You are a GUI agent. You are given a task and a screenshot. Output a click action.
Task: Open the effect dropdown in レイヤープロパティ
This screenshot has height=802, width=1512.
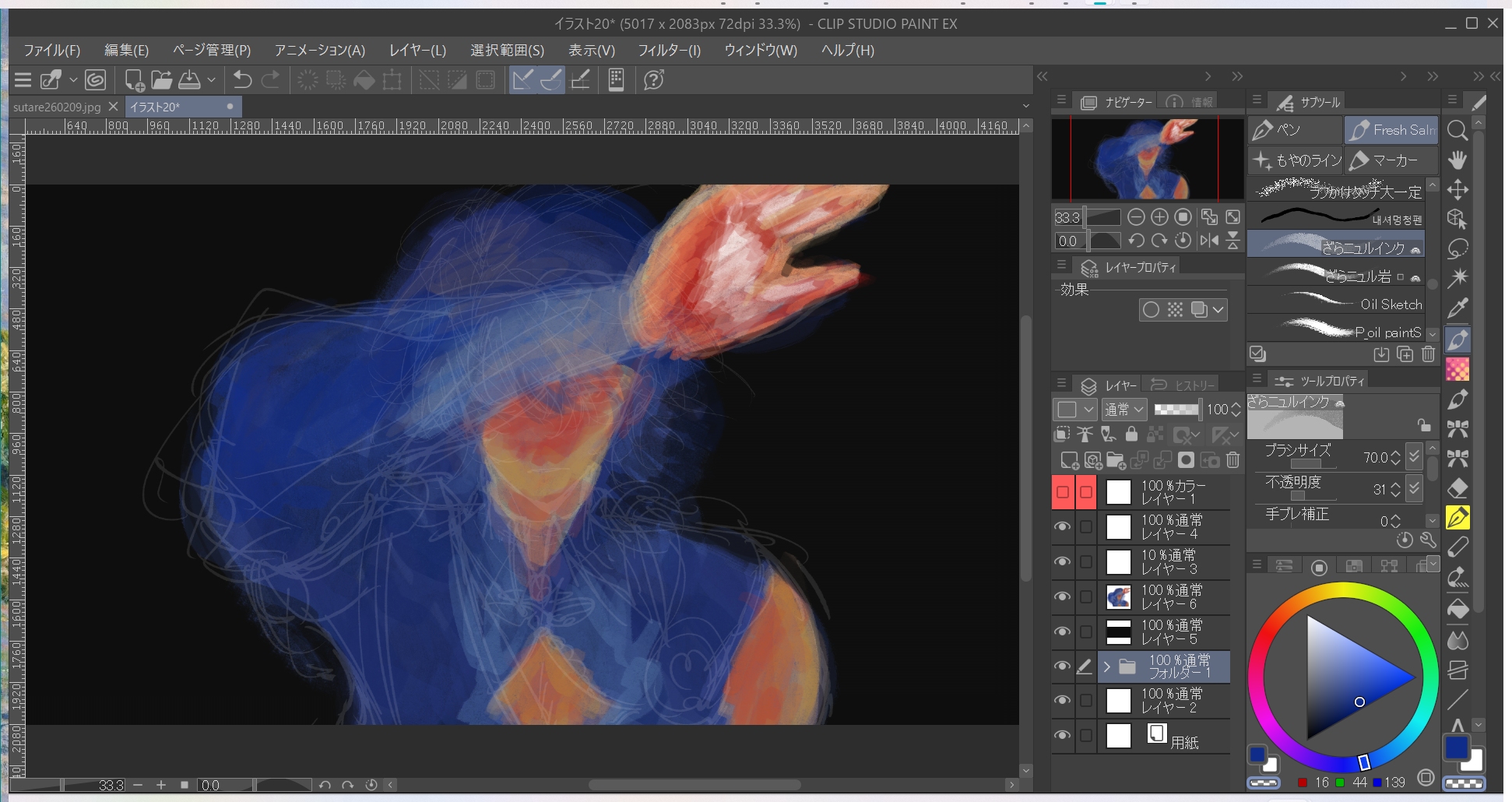(x=1218, y=310)
